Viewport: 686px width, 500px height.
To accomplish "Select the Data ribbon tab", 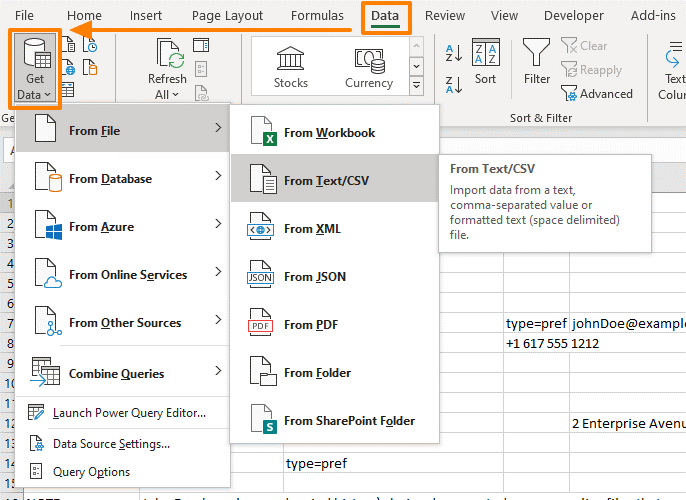I will point(385,16).
